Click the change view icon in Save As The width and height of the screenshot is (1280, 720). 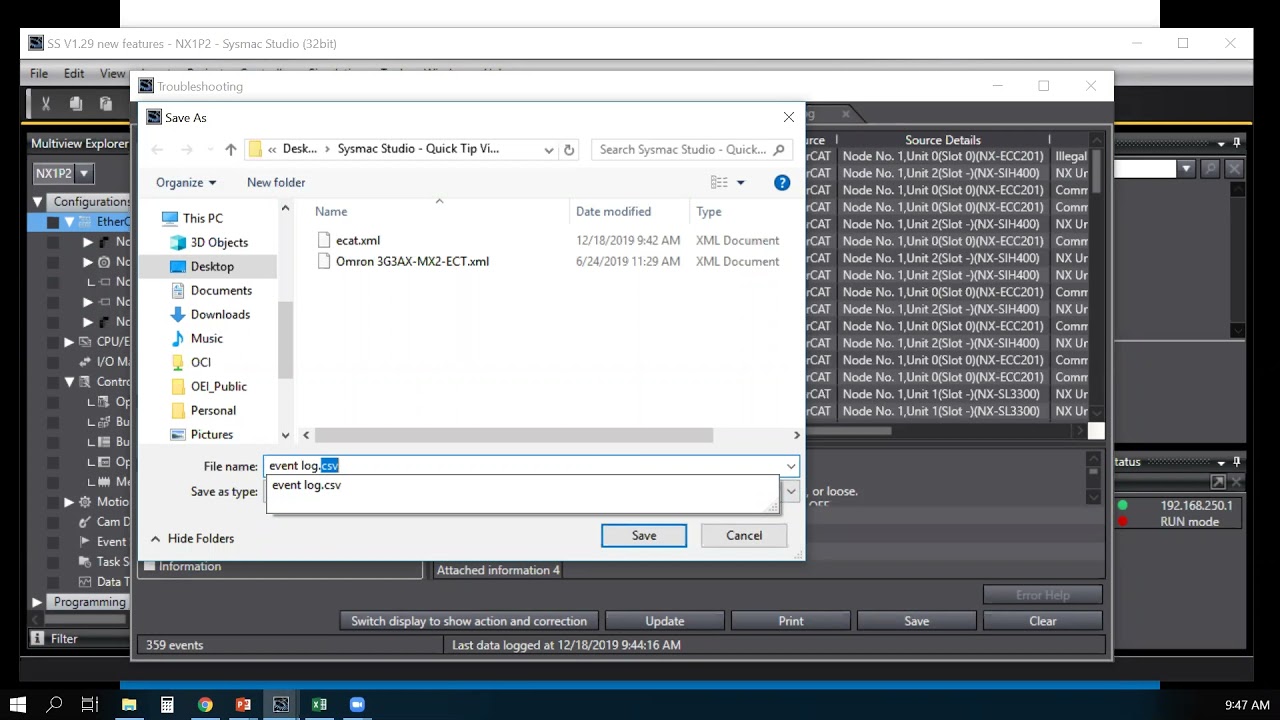[x=719, y=182]
